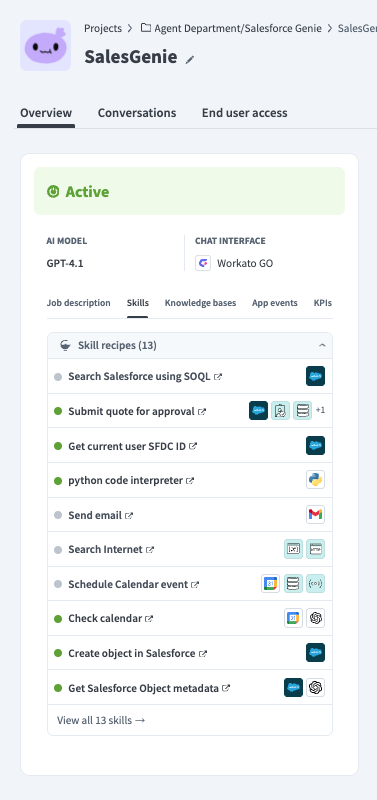The image size is (377, 800).
Task: Click Salesforce icon in Create object in Salesforce row
Action: pyautogui.click(x=315, y=653)
